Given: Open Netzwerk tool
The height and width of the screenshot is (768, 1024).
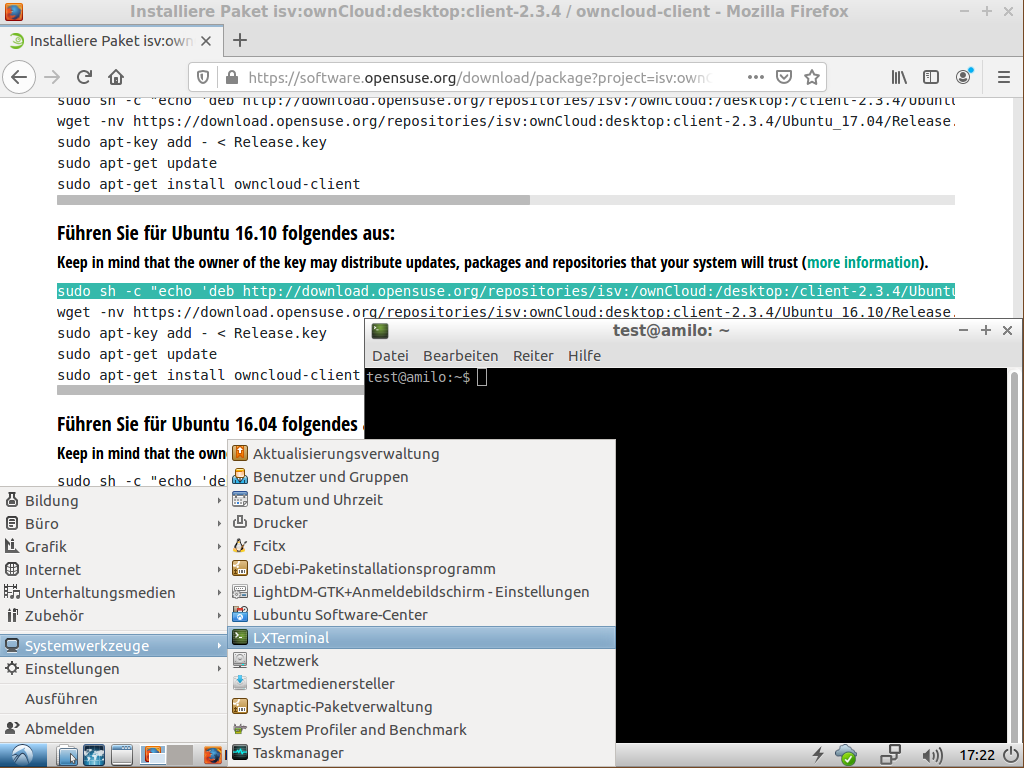Looking at the screenshot, I should tap(421, 661).
